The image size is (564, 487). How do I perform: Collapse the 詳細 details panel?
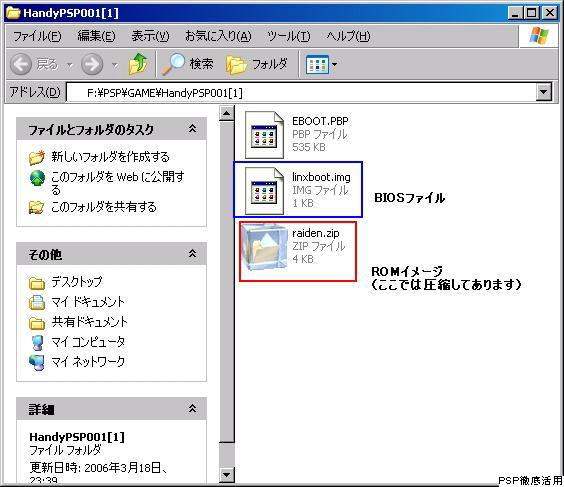192,409
